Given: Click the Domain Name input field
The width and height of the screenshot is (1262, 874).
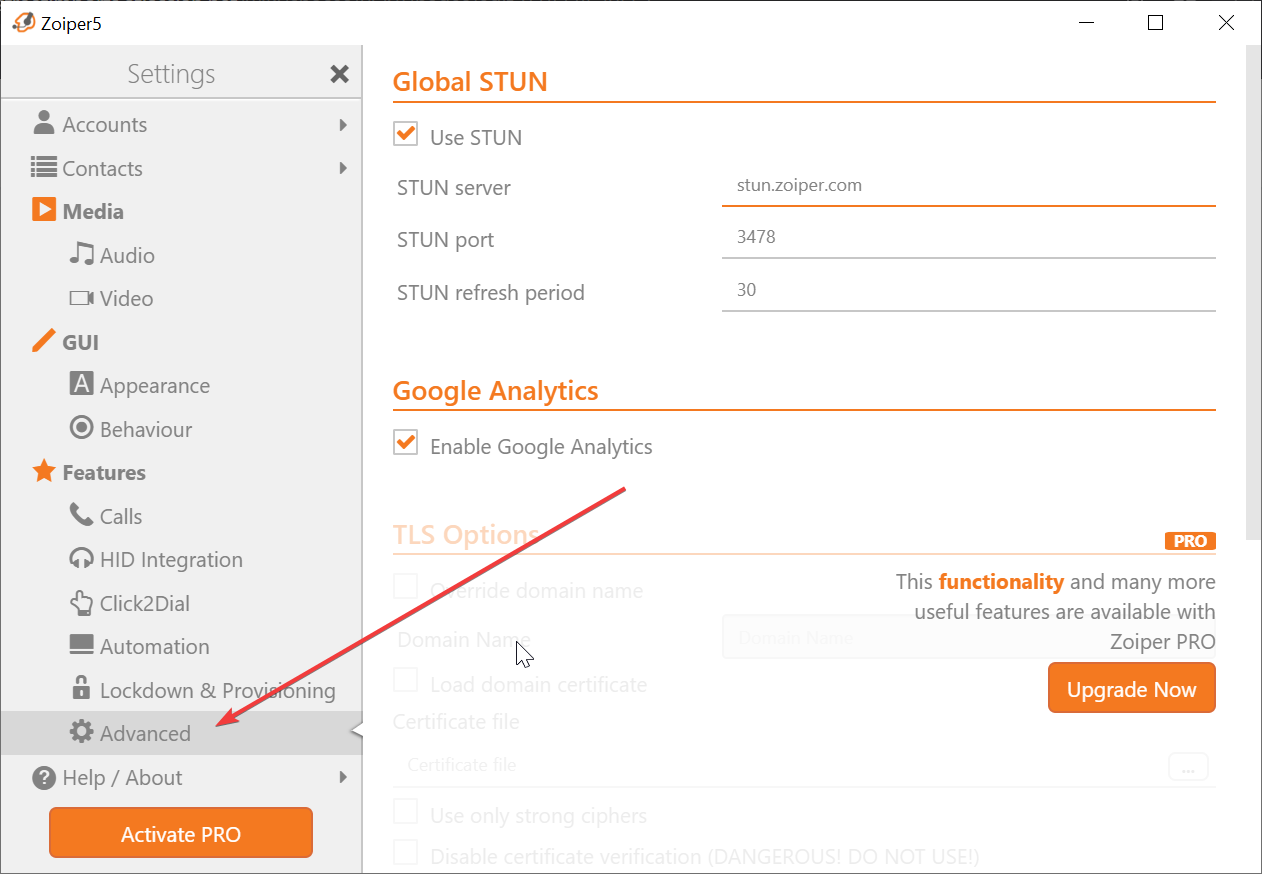Looking at the screenshot, I should pyautogui.click(x=968, y=637).
